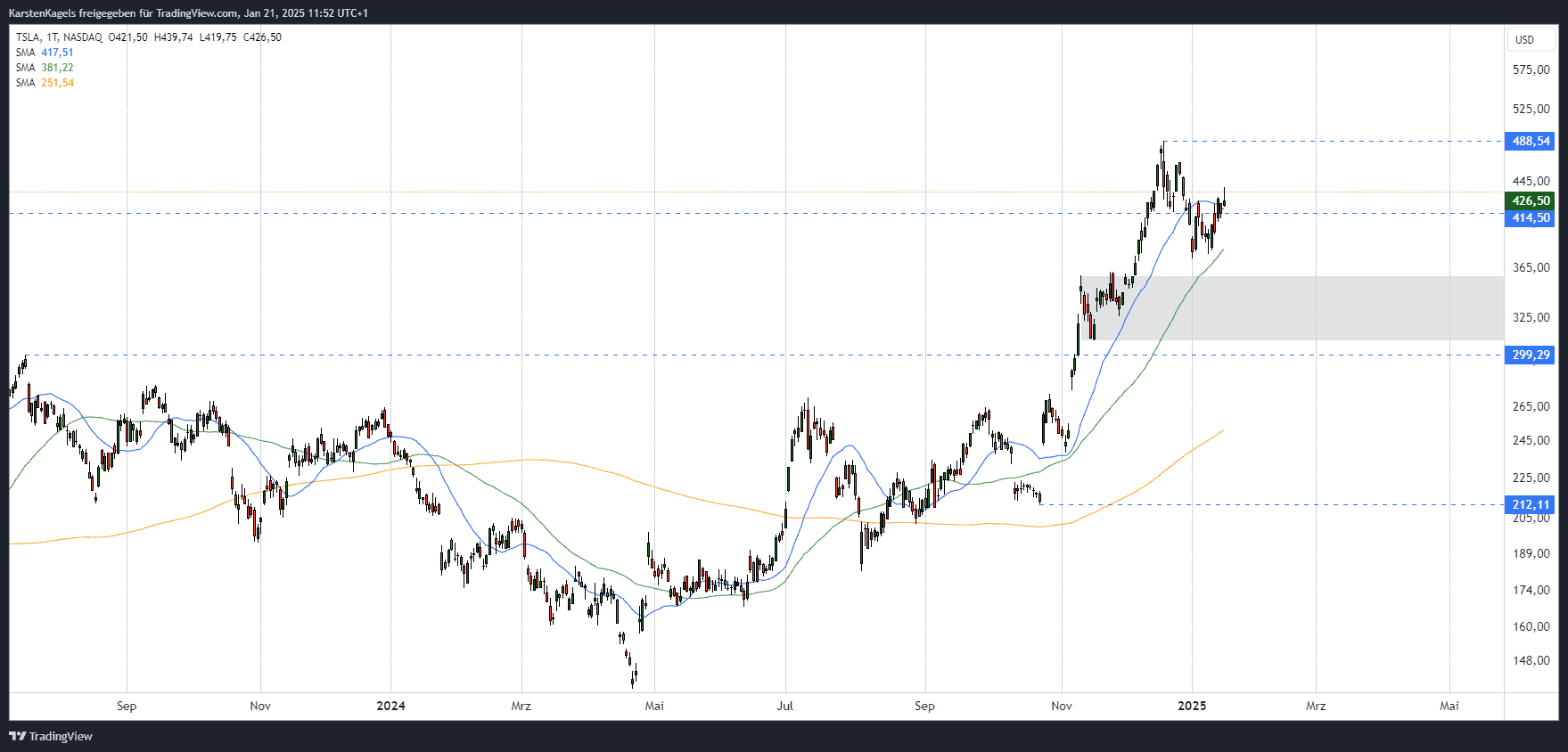The width and height of the screenshot is (1568, 752).
Task: Click the Jul marker on time axis
Action: point(784,706)
